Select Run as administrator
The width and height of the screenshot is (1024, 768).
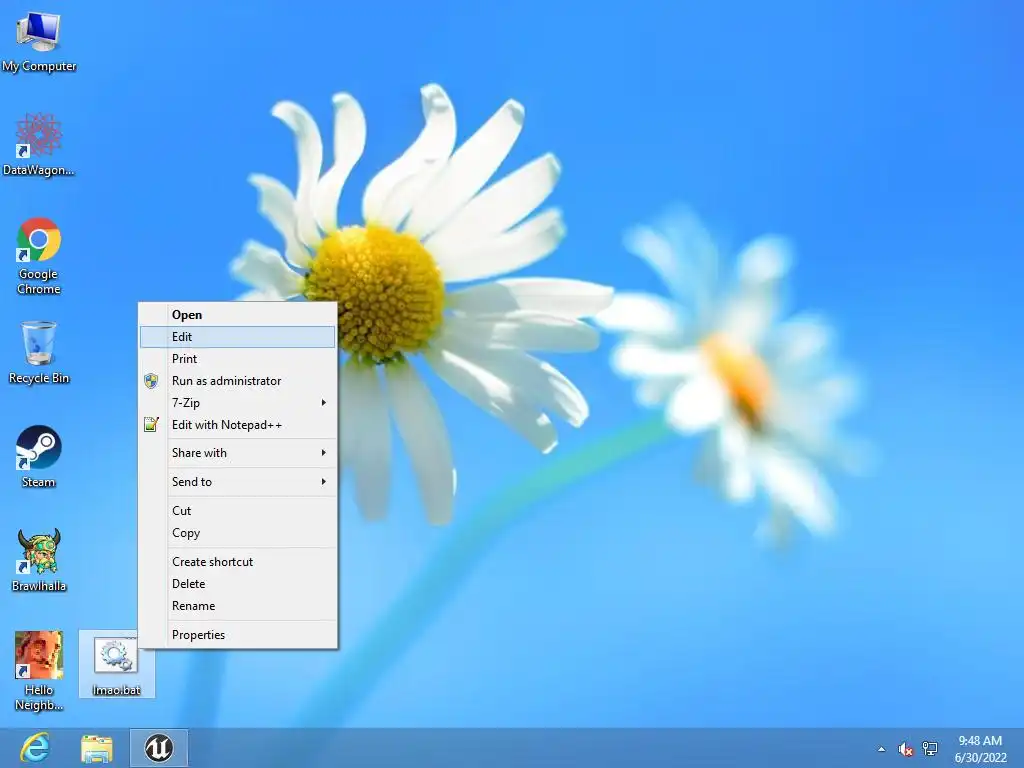tap(238, 381)
